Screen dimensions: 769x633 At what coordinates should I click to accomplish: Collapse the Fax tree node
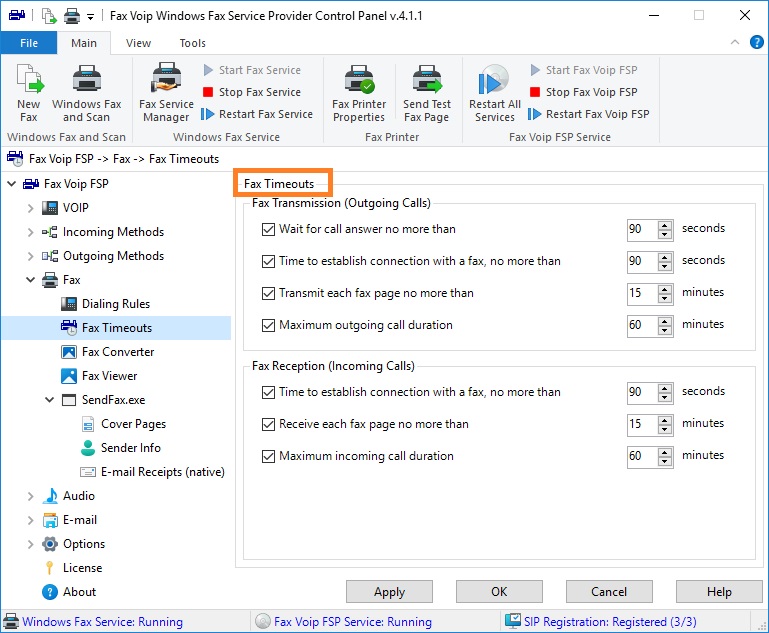coord(30,280)
